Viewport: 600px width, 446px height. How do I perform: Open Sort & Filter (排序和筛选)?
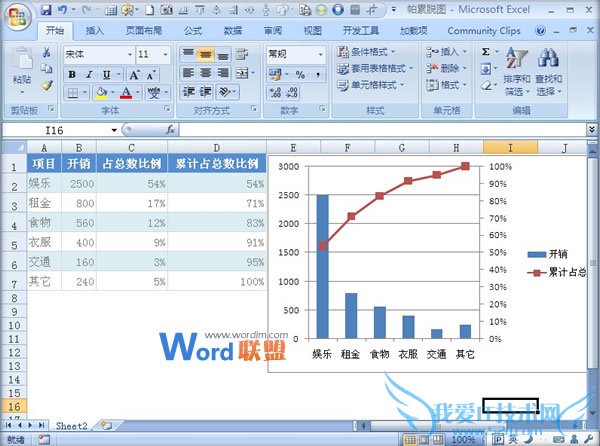point(517,72)
